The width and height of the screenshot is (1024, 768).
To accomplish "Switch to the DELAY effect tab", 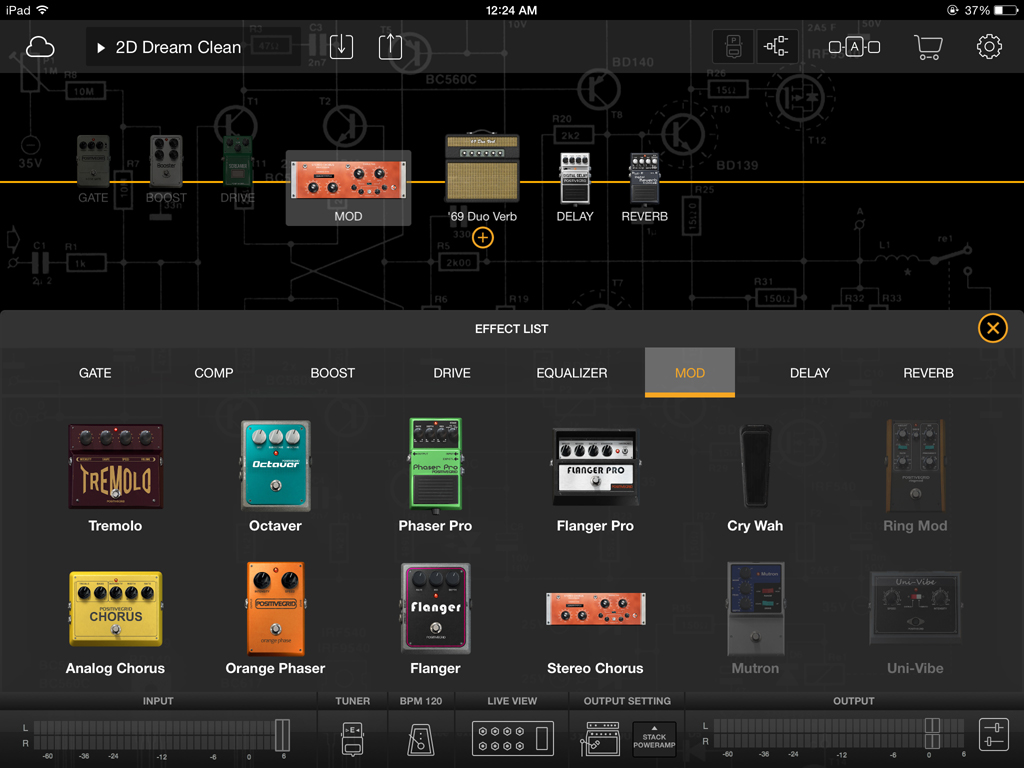I will [x=809, y=373].
